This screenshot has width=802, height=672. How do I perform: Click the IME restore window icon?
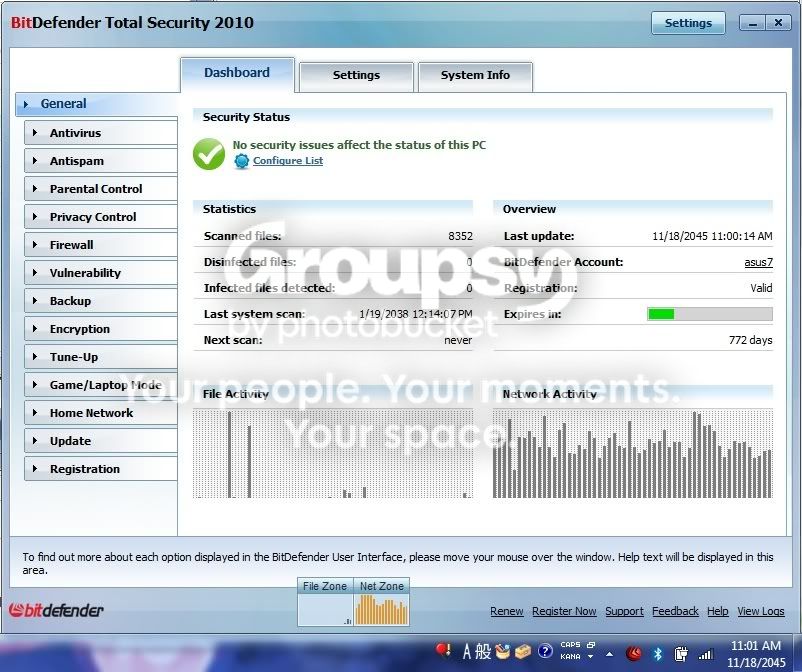coord(591,645)
